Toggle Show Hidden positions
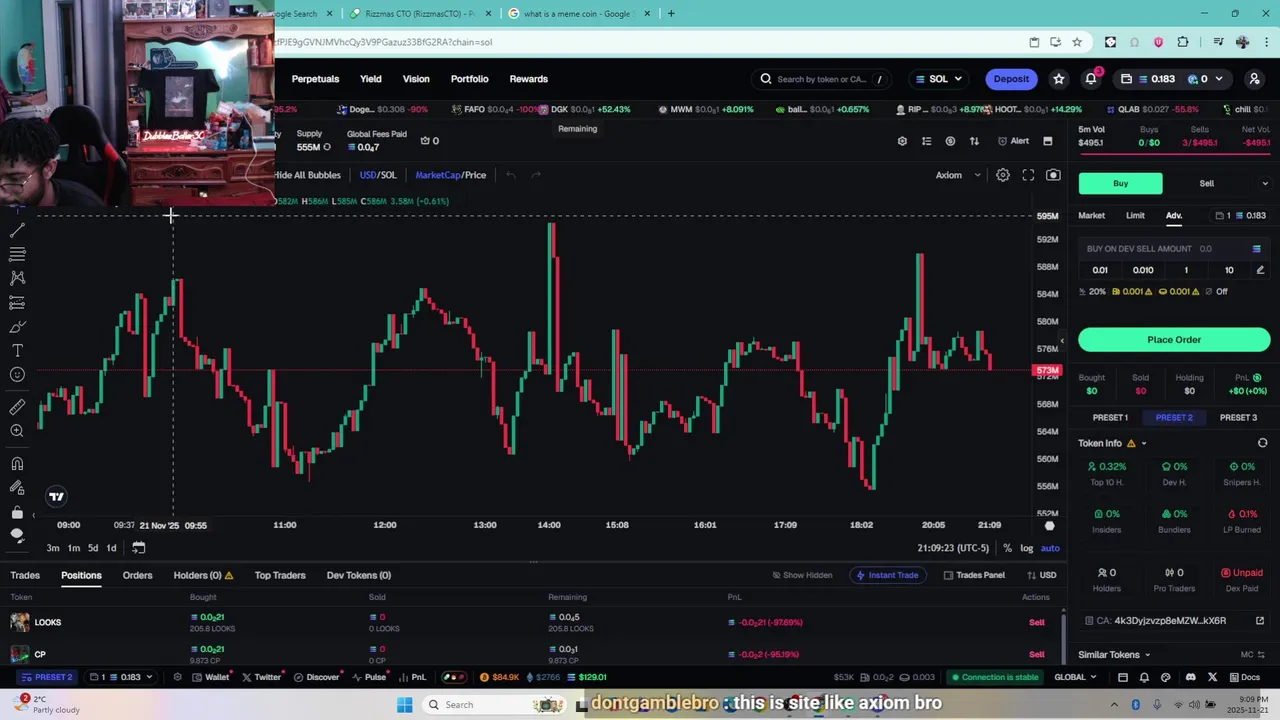Viewport: 1280px width, 720px height. tap(802, 575)
